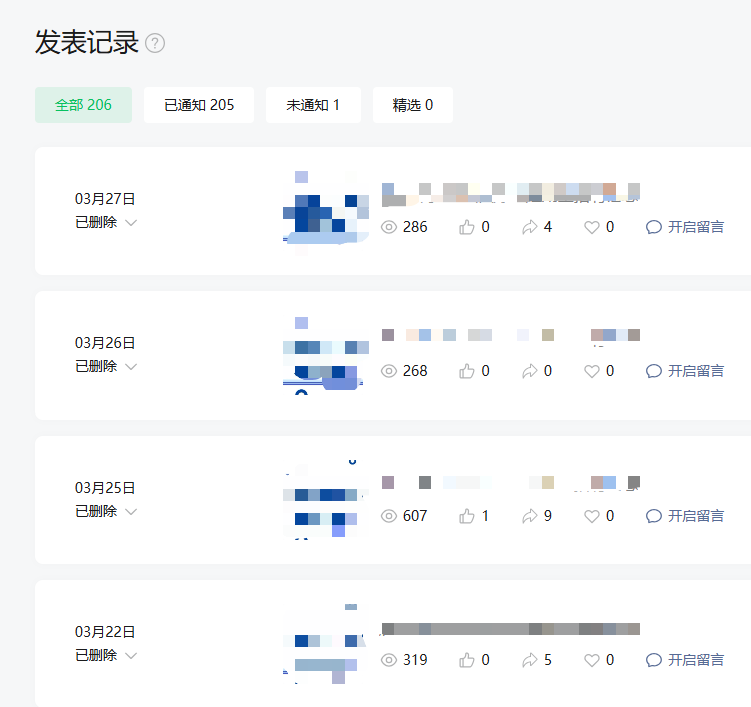Click the views eye icon showing 268
The image size is (751, 707).
point(389,371)
